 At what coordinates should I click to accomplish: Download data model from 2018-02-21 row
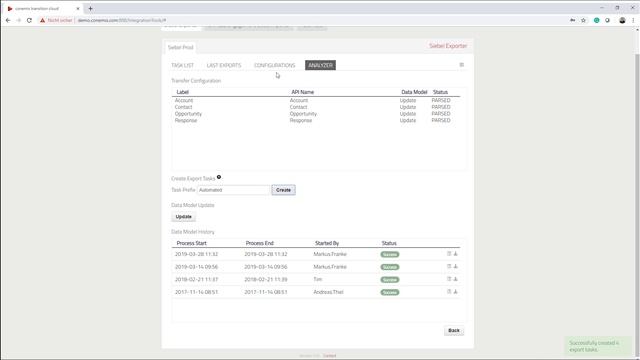[x=456, y=279]
